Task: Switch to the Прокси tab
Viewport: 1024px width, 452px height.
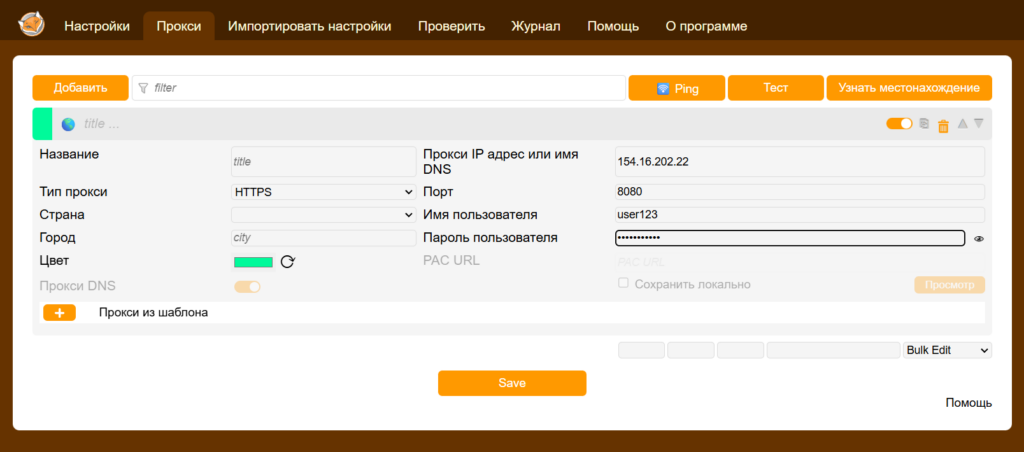Action: pos(179,27)
